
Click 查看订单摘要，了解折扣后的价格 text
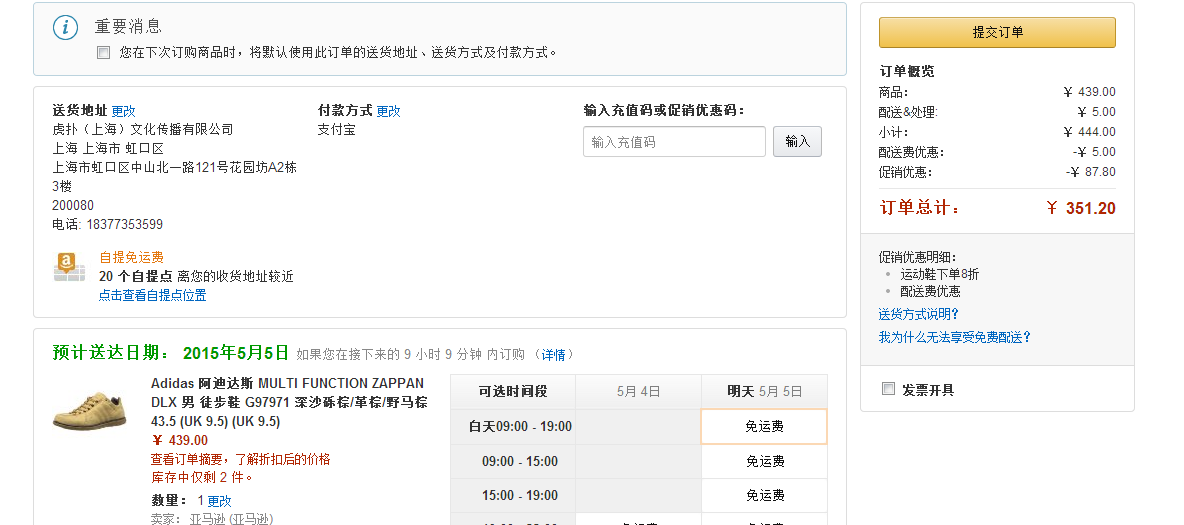(241, 459)
